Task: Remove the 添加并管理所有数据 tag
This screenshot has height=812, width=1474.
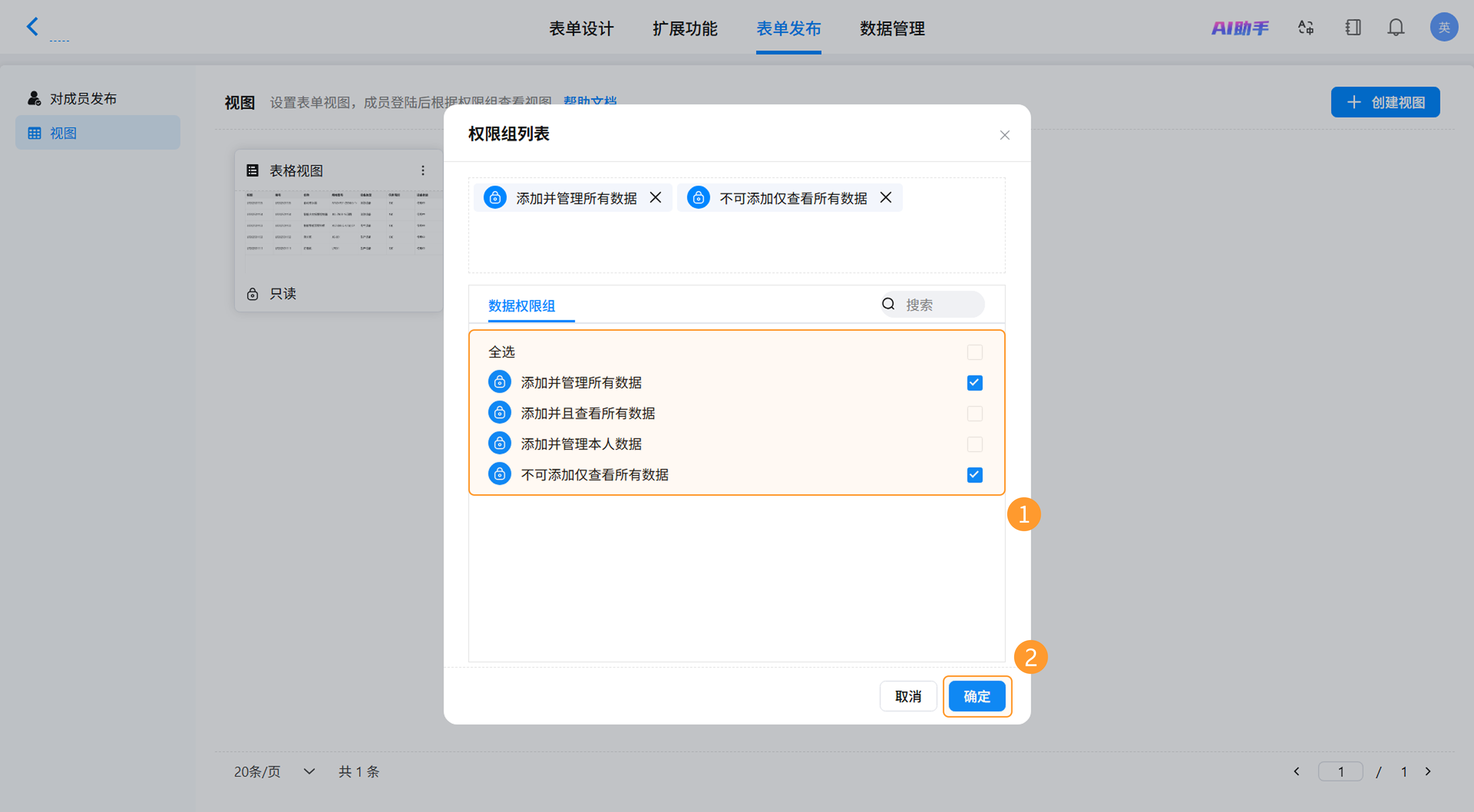Action: (x=655, y=197)
